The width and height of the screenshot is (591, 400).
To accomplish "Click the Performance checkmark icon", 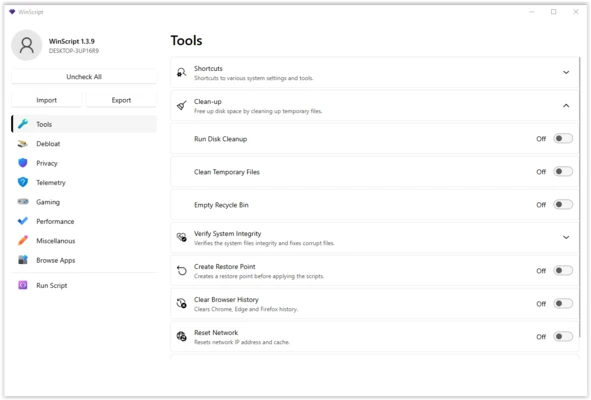I will (23, 221).
